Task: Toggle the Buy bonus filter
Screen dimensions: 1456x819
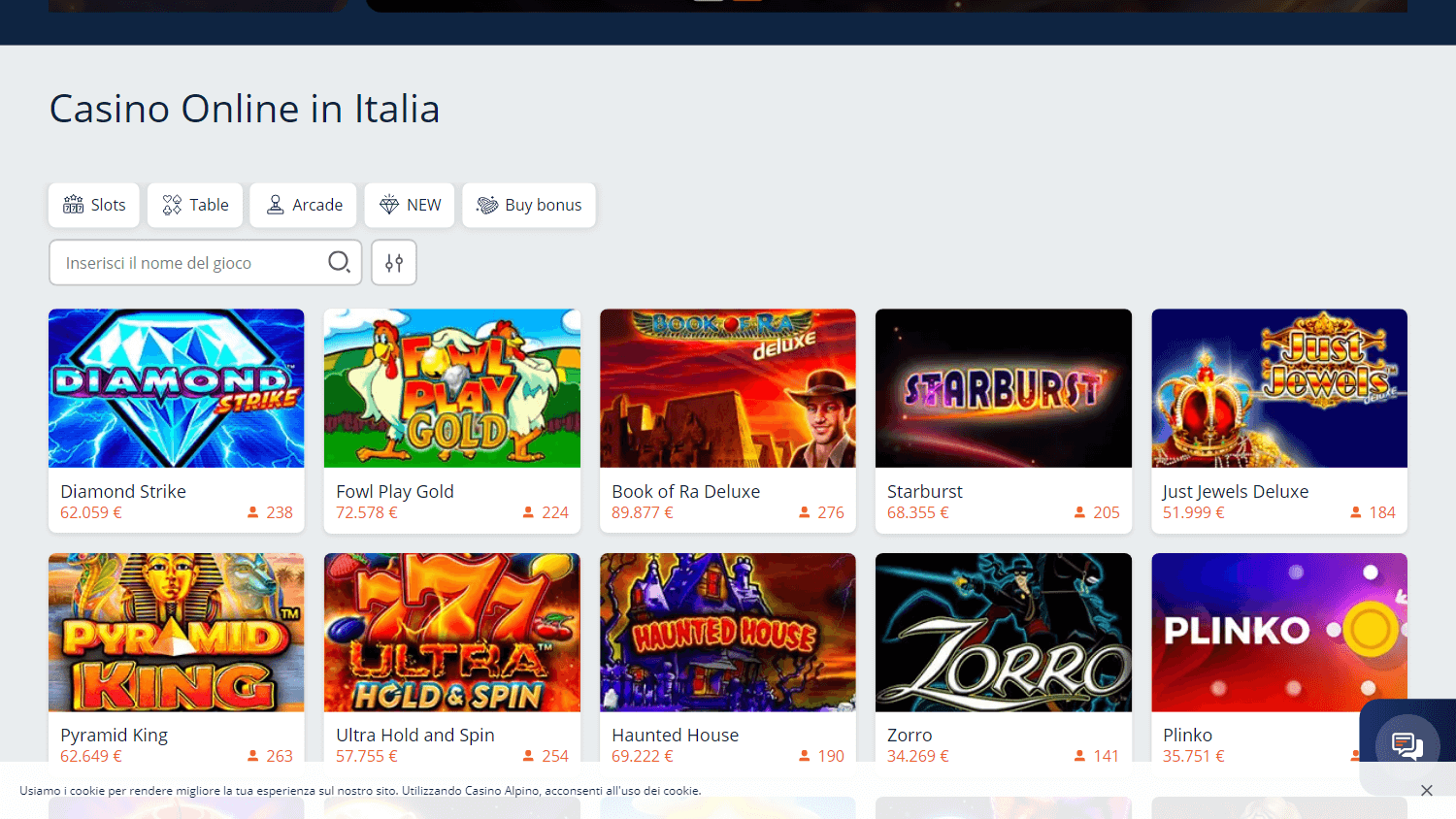Action: (528, 205)
